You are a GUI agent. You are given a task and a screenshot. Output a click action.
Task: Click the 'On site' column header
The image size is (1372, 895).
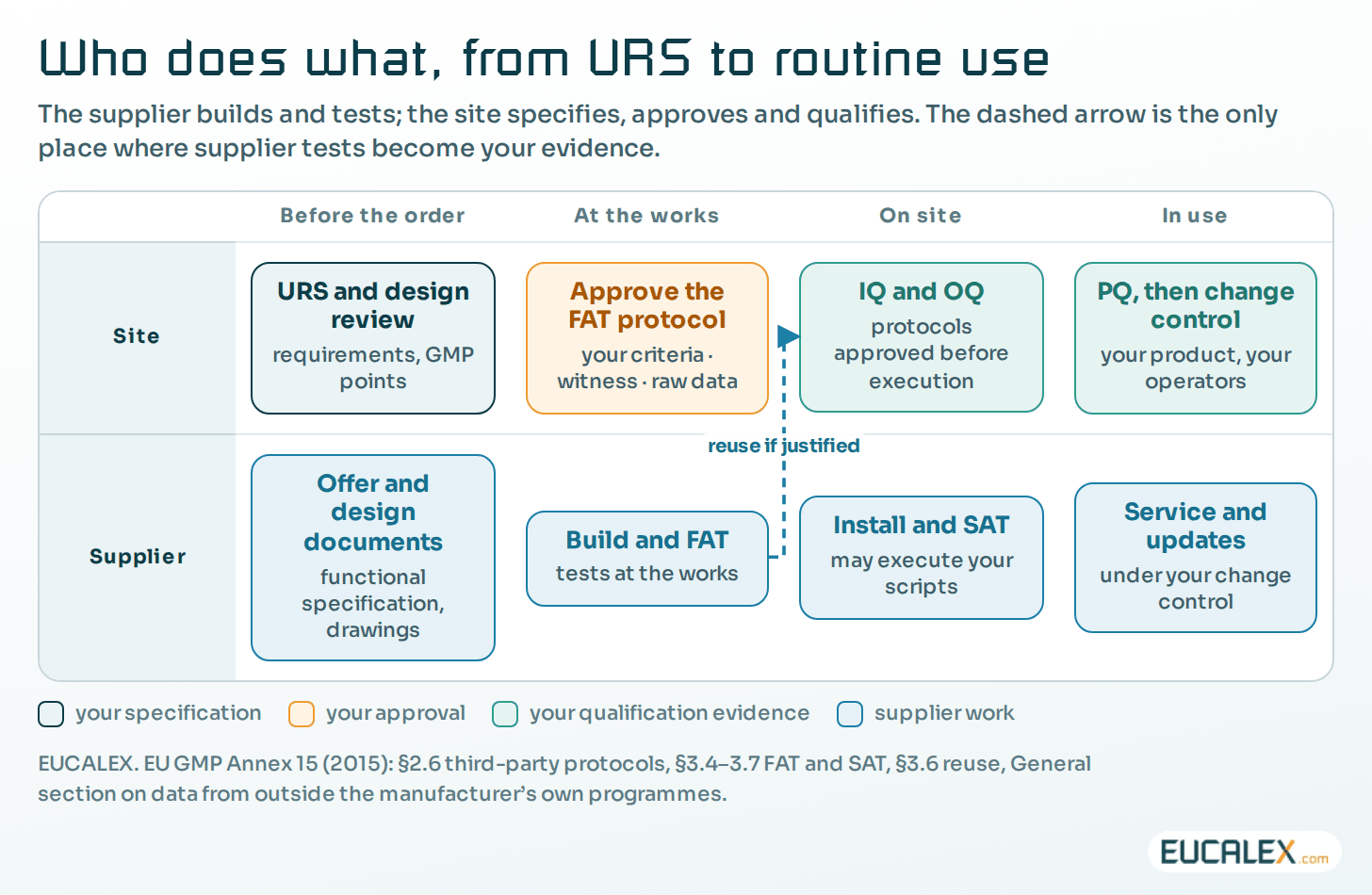(921, 216)
